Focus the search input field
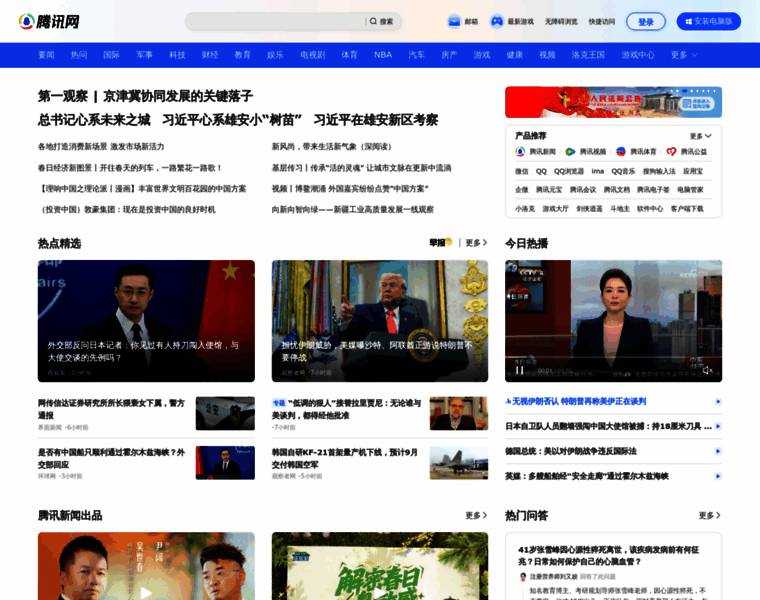 coord(275,21)
